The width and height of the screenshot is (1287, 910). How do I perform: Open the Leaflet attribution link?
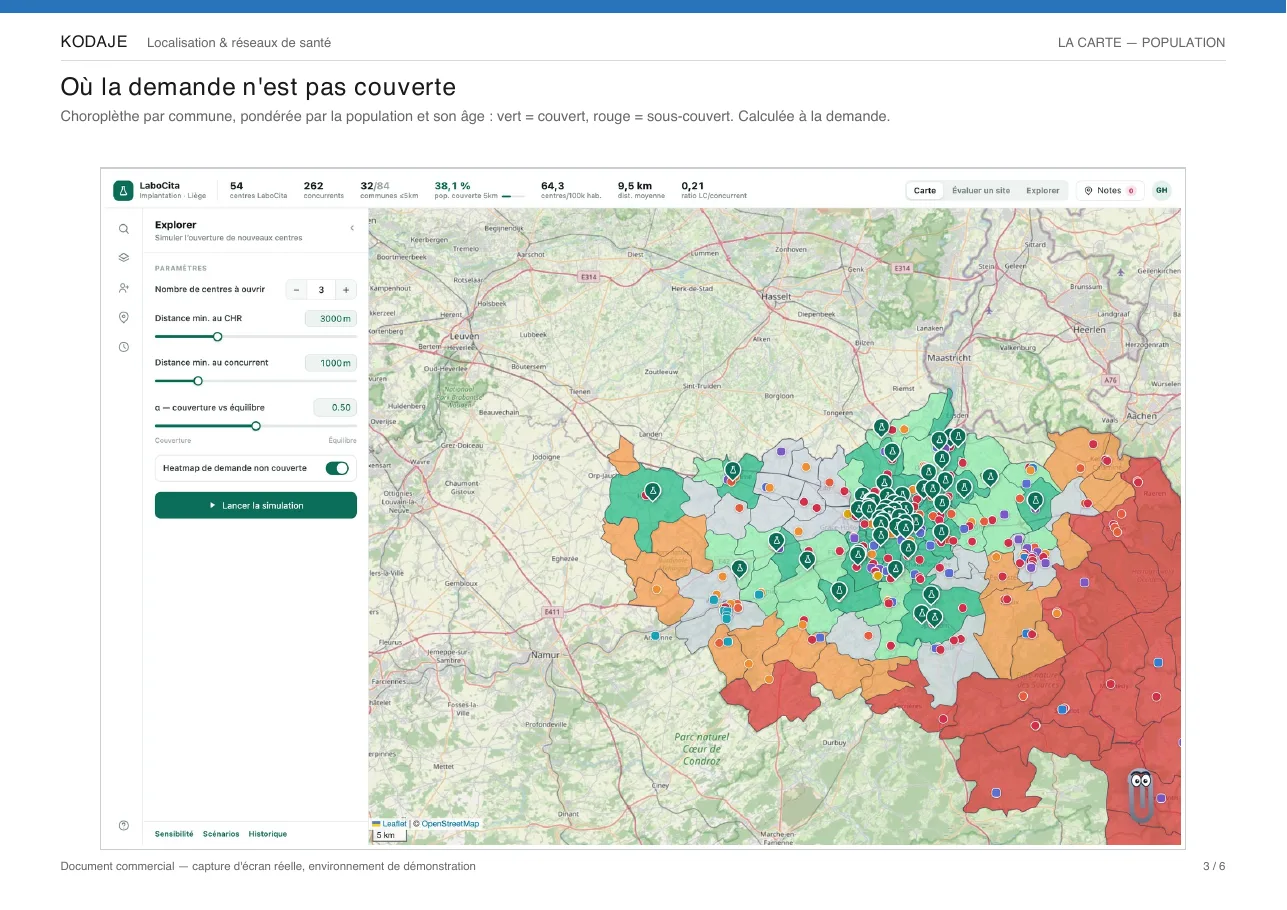click(x=394, y=824)
